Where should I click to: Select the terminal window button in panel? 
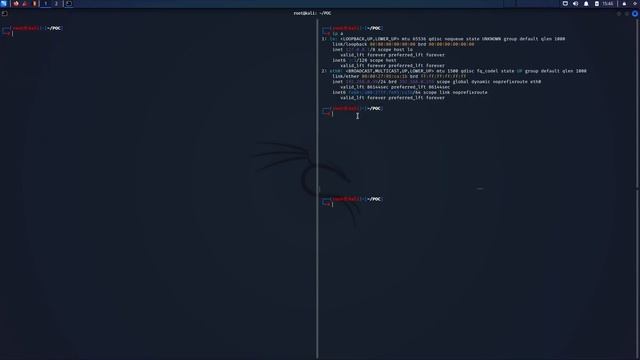tap(69, 3)
